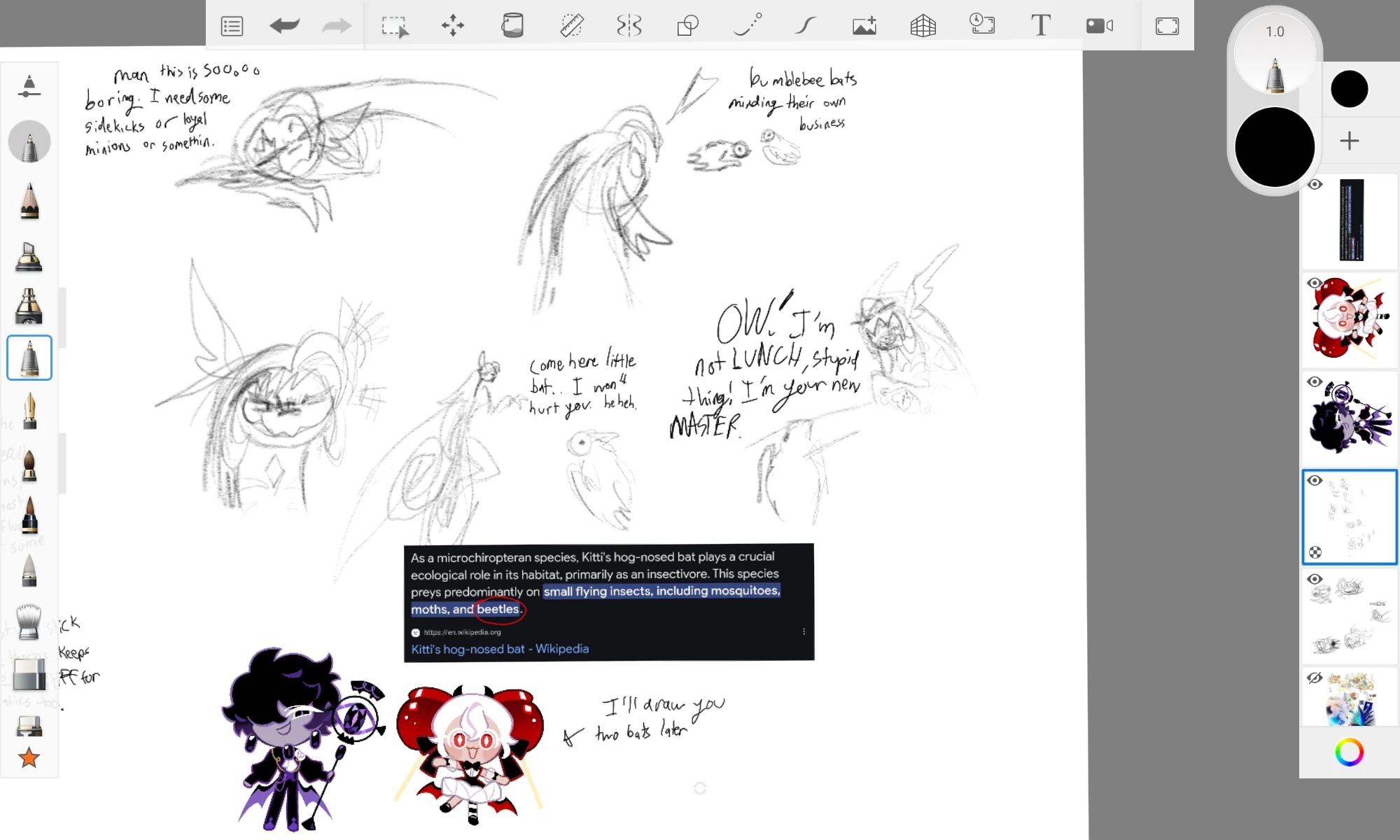This screenshot has width=1400, height=840.
Task: Enable the symmetry ruler tool
Action: 629,26
